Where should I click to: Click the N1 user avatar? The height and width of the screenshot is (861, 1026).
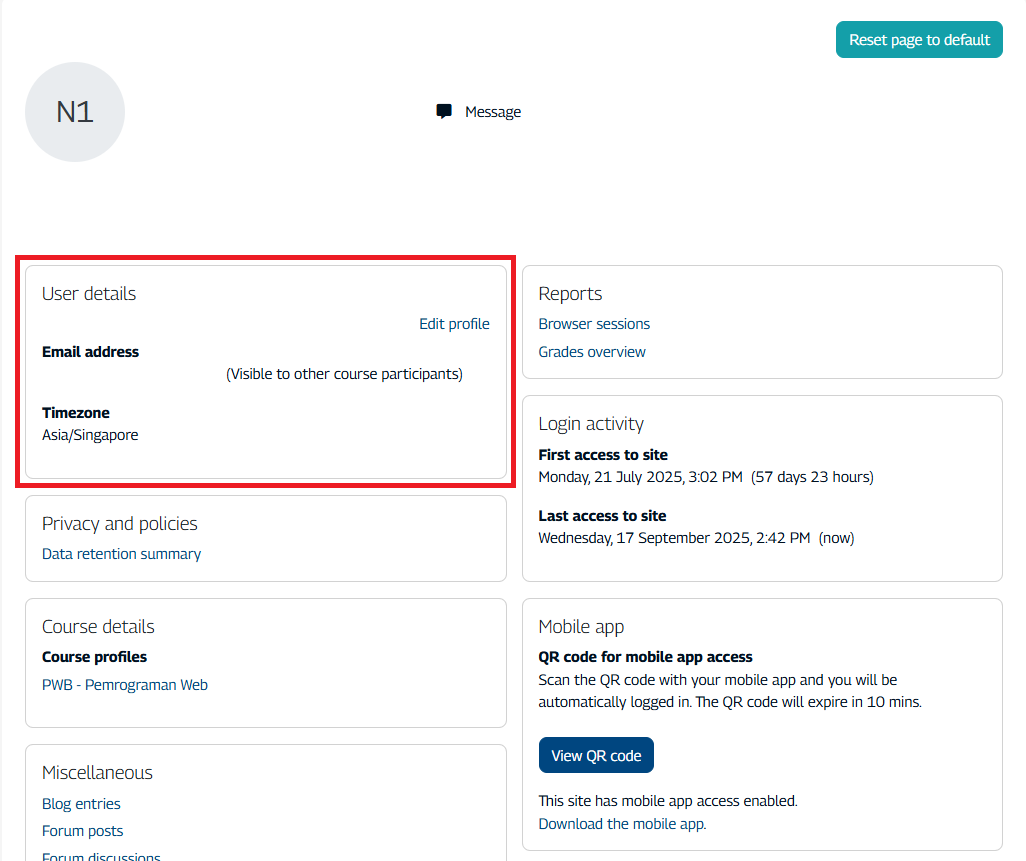tap(75, 112)
